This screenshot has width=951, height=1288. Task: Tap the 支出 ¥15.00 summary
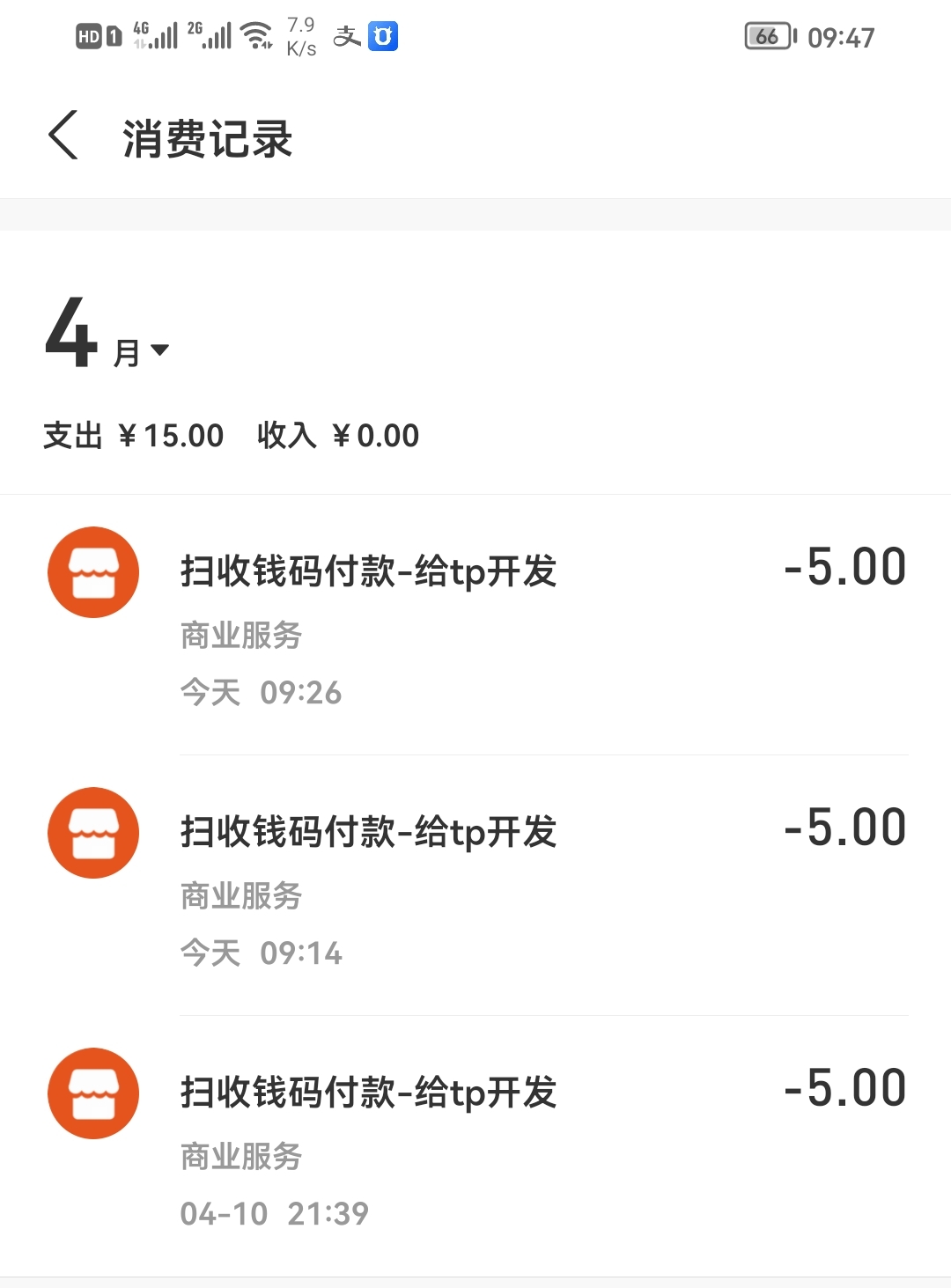pos(134,436)
